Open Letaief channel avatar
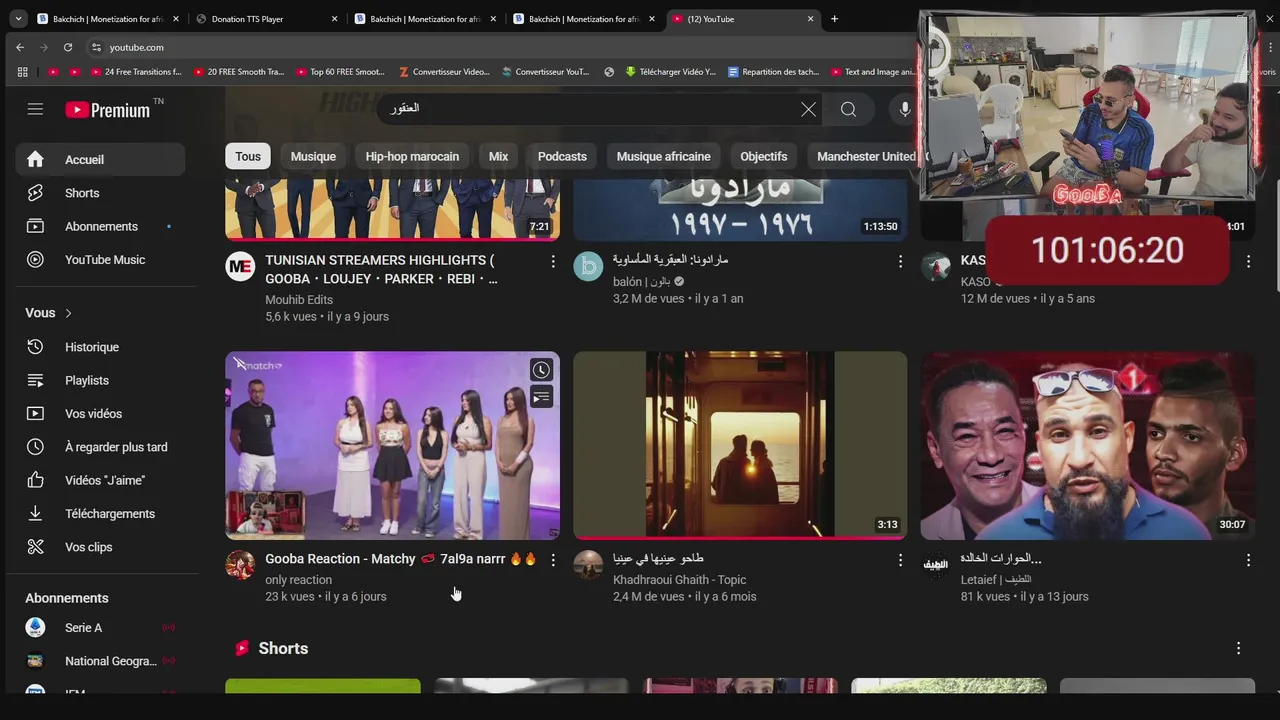This screenshot has width=1280, height=720. [x=936, y=565]
